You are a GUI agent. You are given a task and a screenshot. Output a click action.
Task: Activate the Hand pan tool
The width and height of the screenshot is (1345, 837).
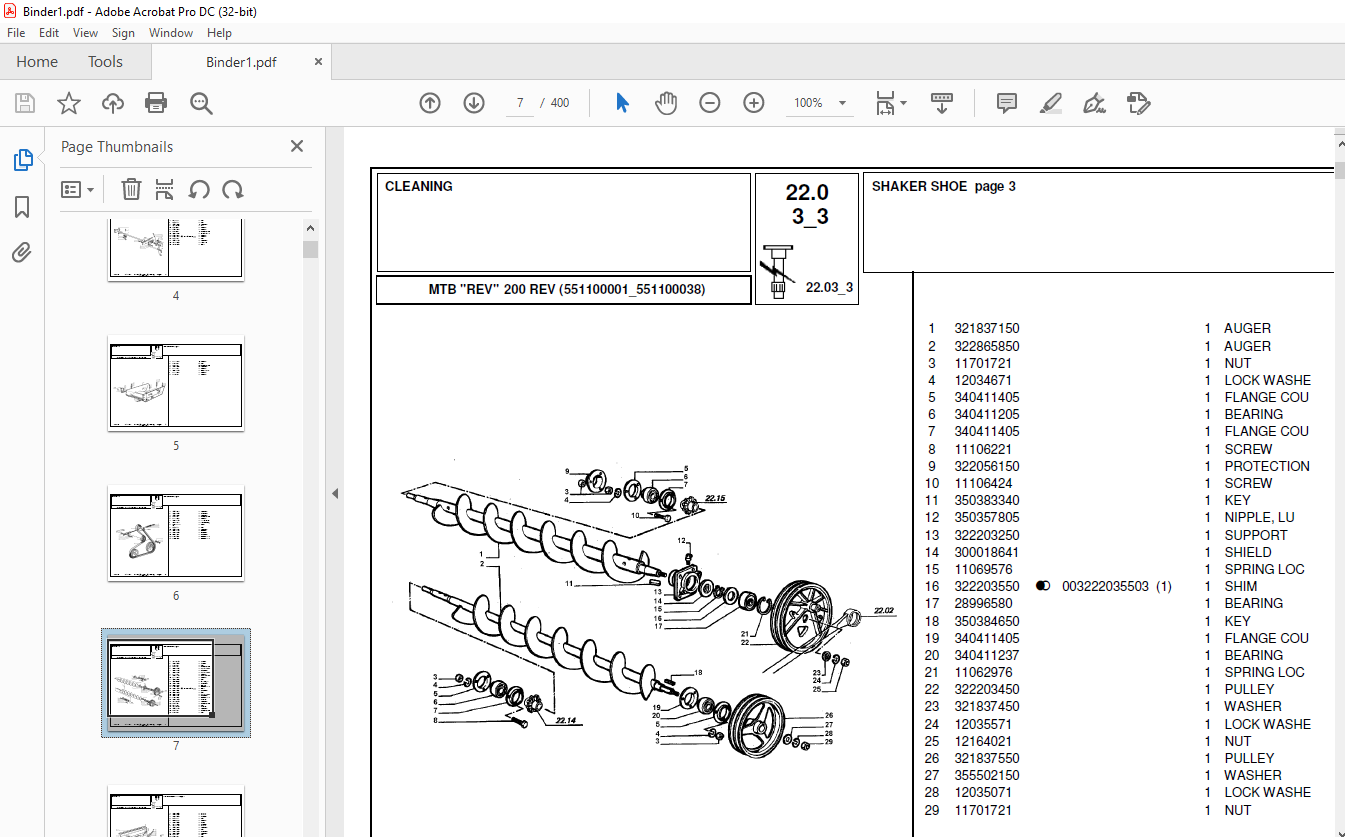coord(666,103)
